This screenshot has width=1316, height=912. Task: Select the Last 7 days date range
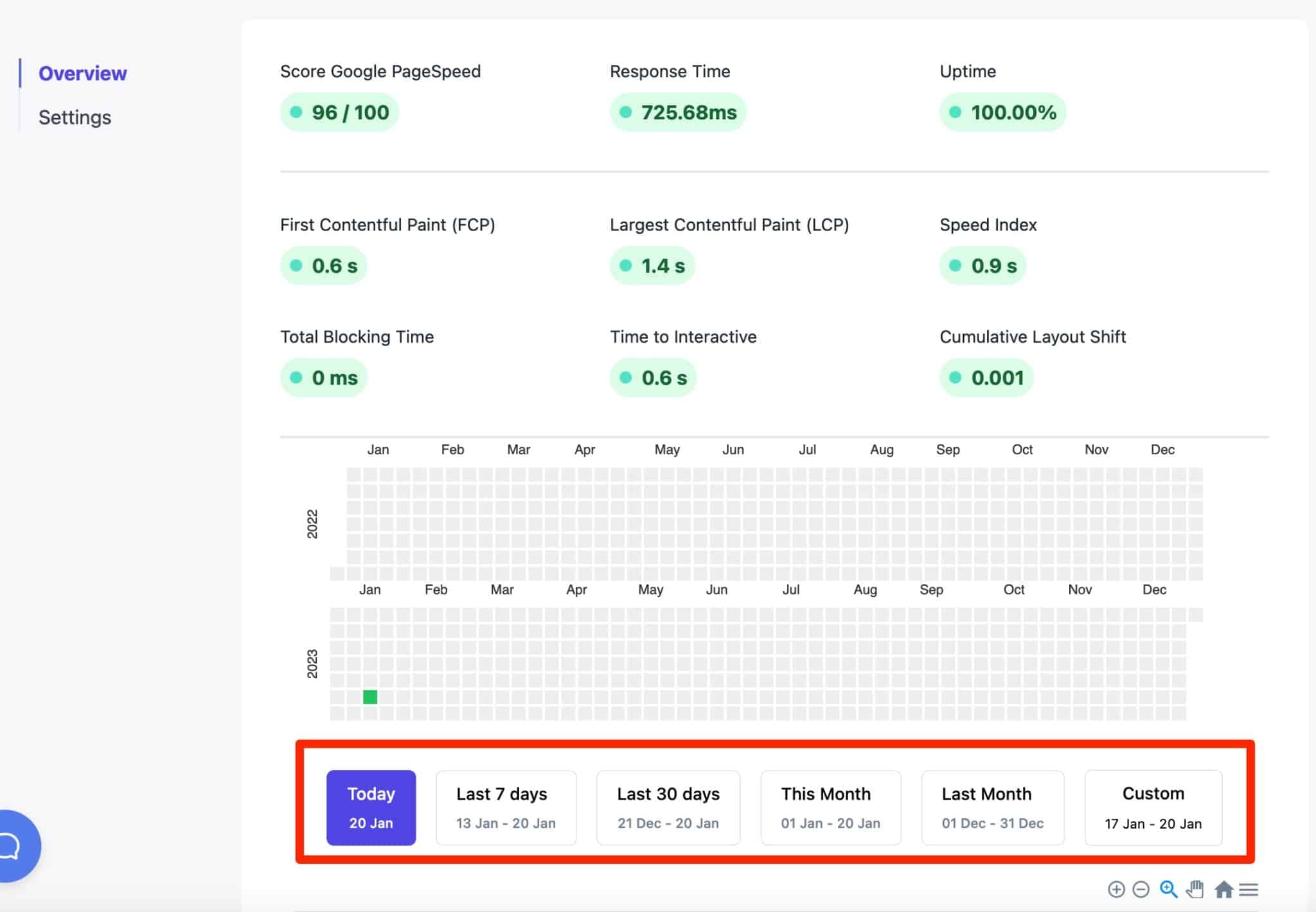(505, 807)
